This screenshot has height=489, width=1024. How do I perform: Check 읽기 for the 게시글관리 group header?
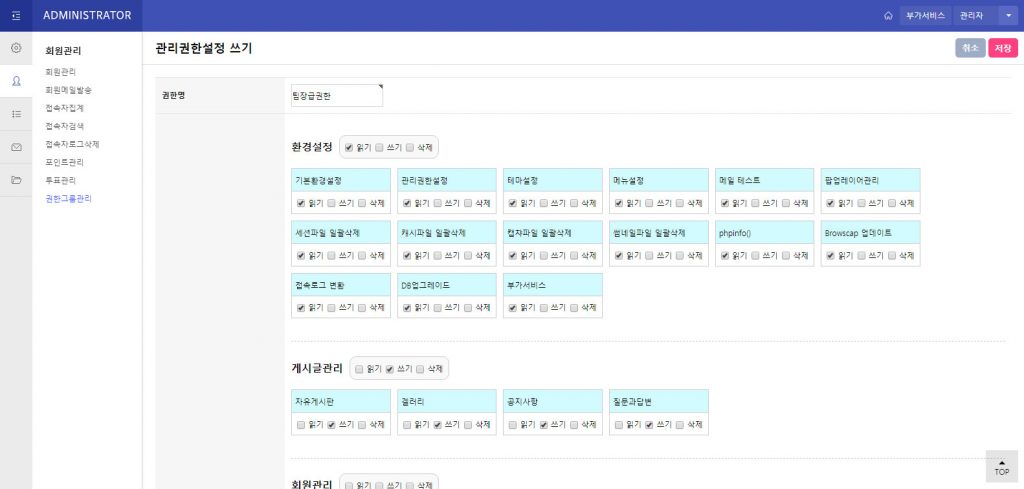359,369
